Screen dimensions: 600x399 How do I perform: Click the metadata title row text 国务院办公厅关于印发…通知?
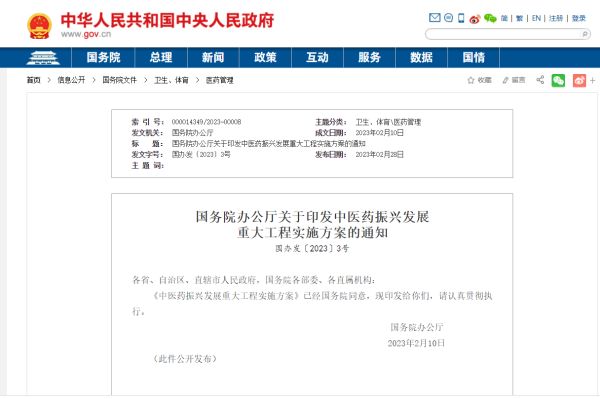coord(268,144)
